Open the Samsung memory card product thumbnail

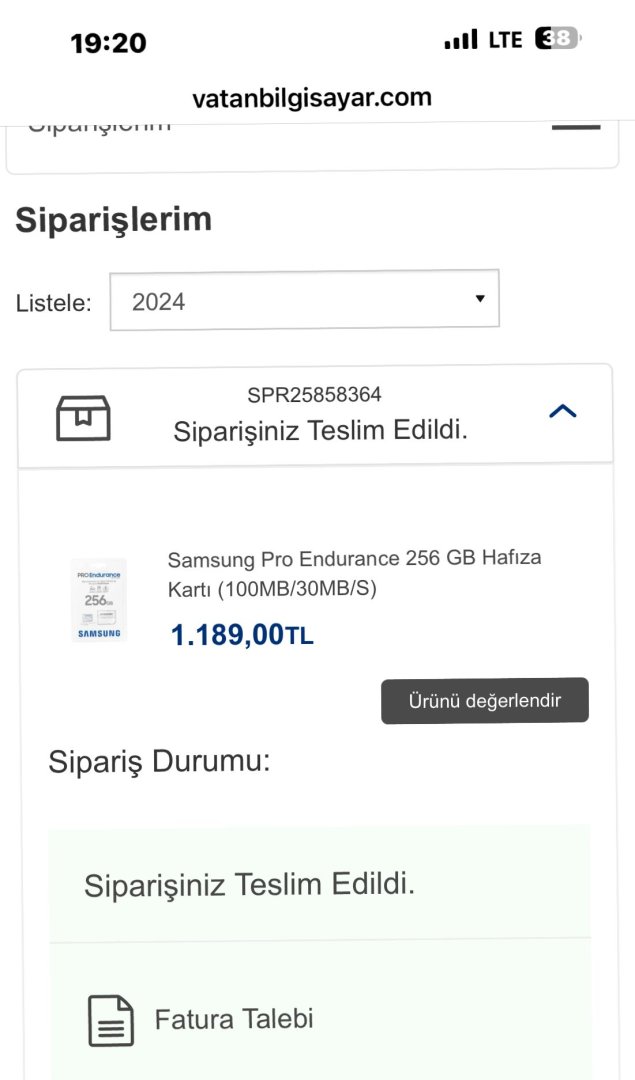(99, 600)
